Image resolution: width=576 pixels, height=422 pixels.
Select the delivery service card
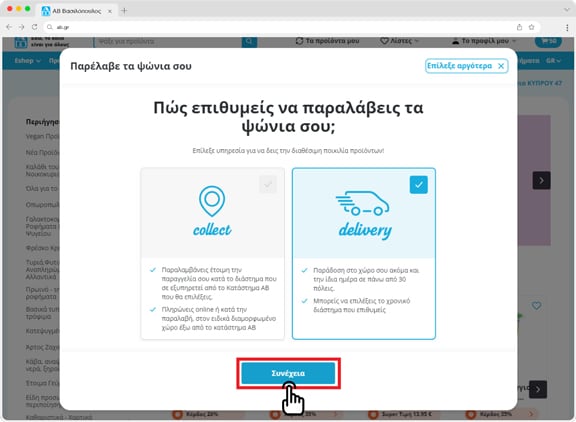(364, 253)
